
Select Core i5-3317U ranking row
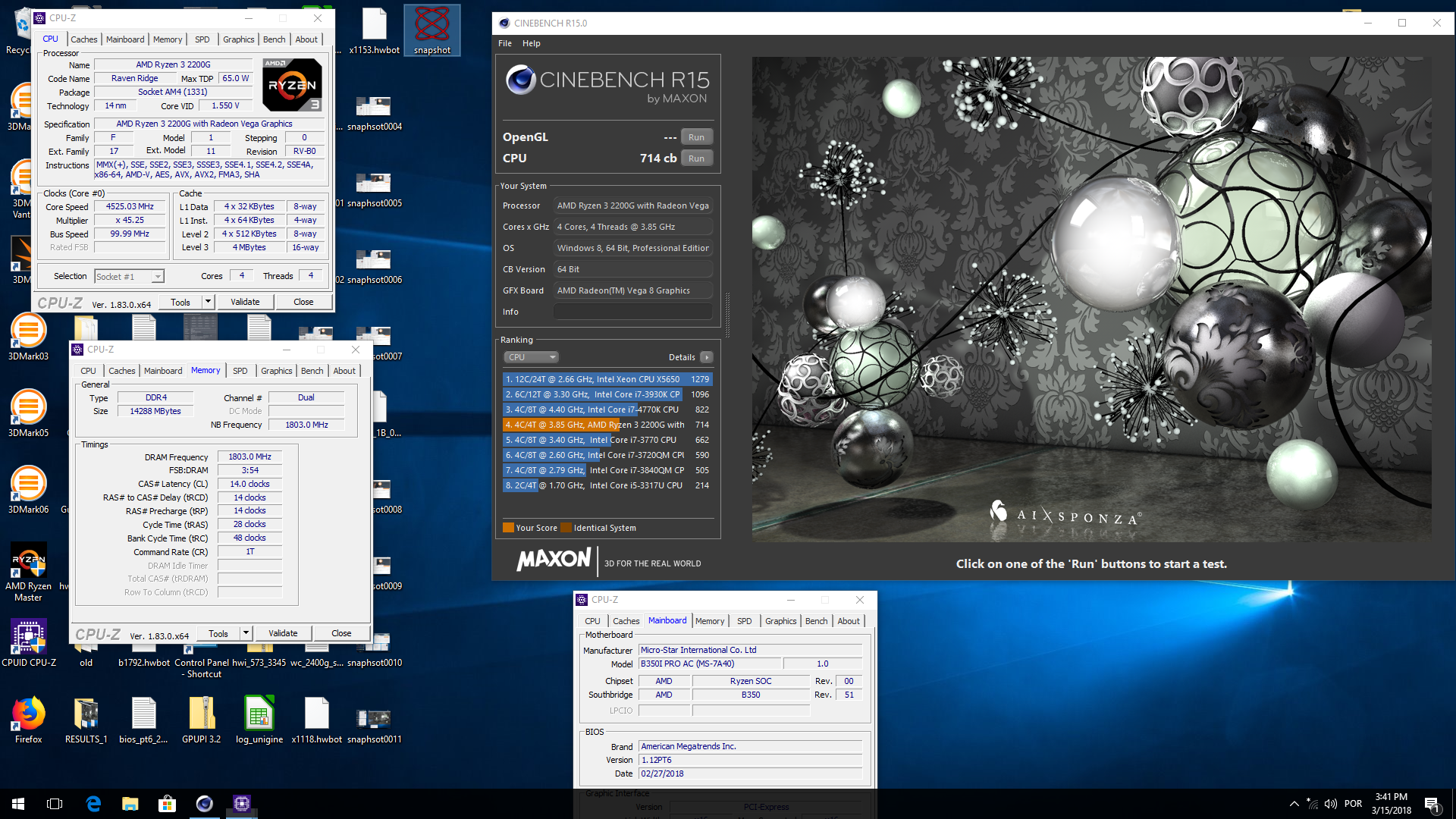coord(607,485)
